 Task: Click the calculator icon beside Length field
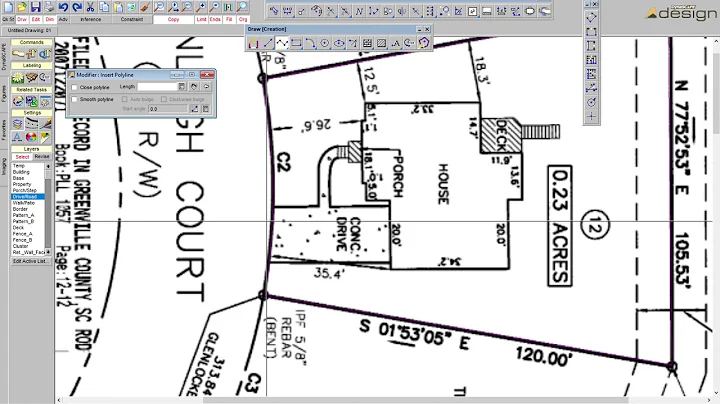[182, 87]
